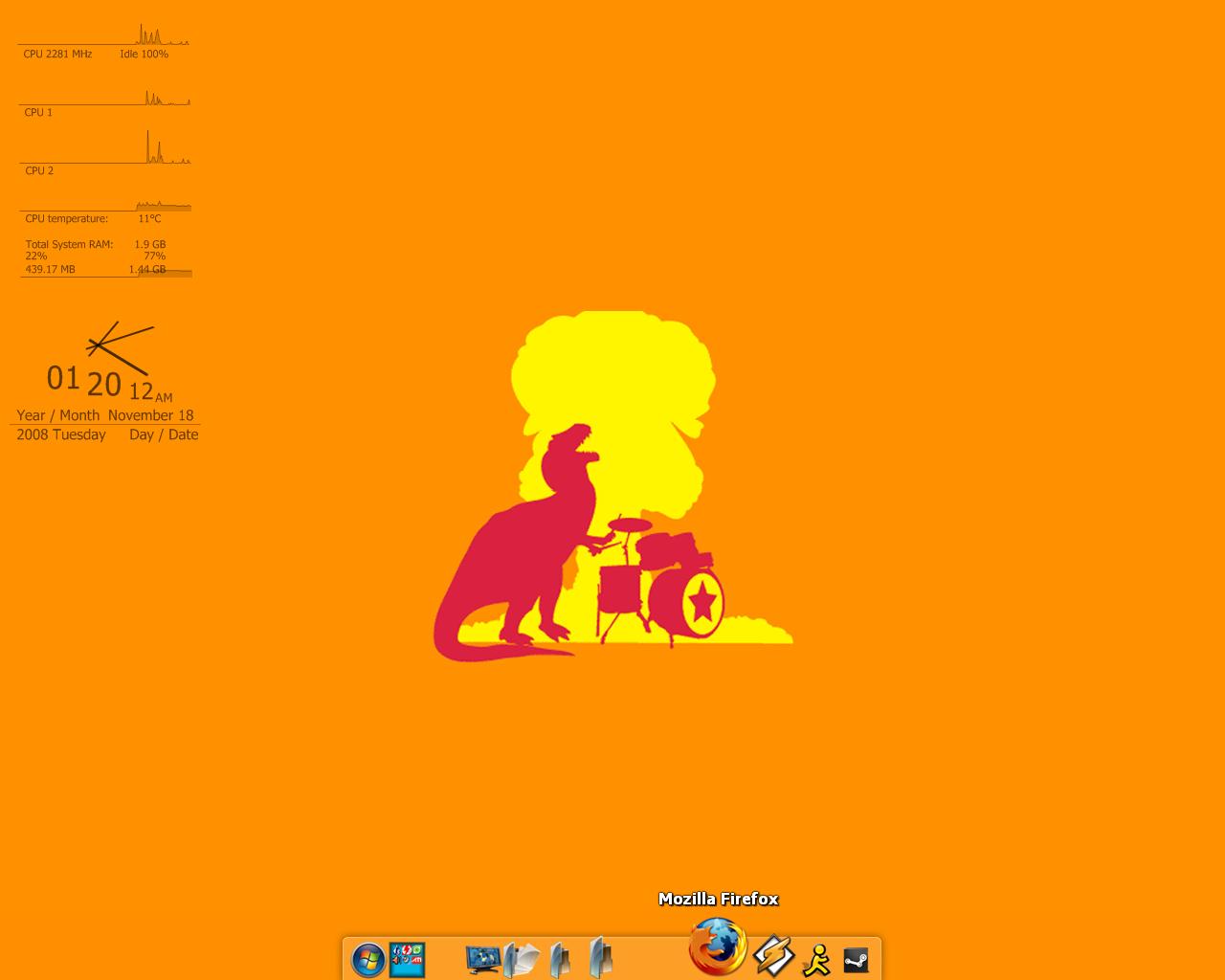Click the '1.9 GB' RAM total

[150, 245]
